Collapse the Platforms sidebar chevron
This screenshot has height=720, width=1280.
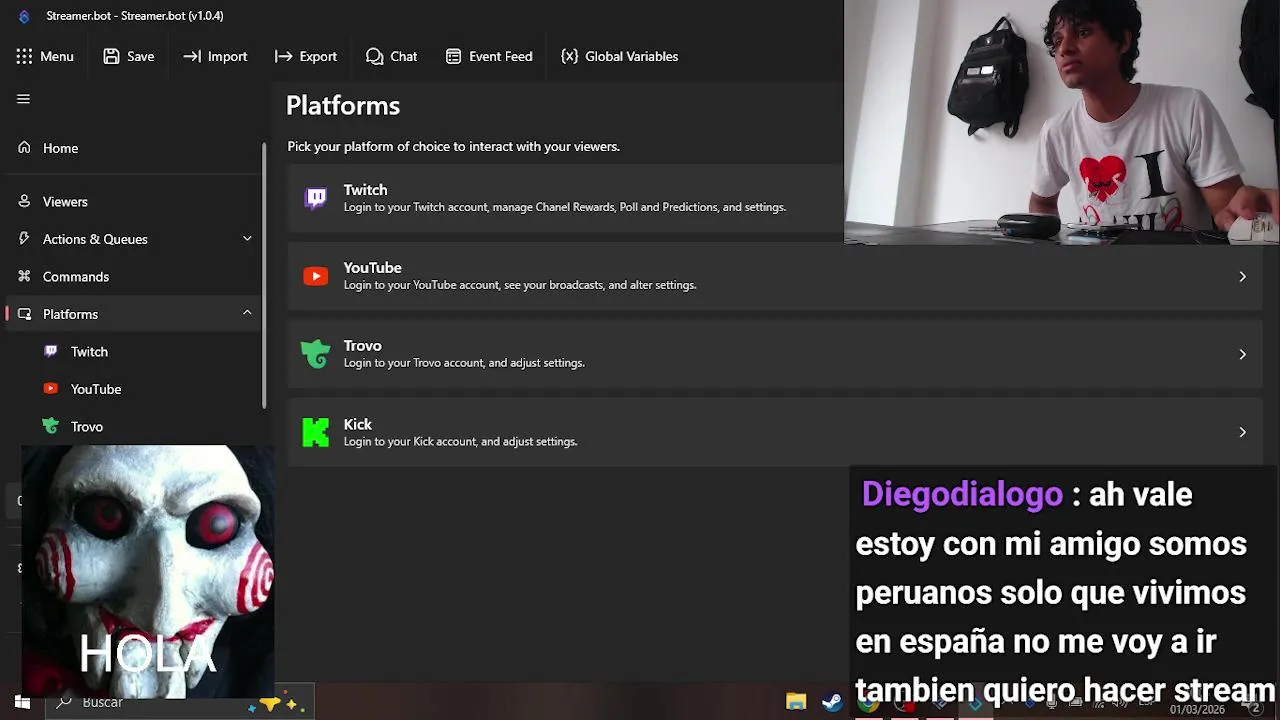(247, 314)
